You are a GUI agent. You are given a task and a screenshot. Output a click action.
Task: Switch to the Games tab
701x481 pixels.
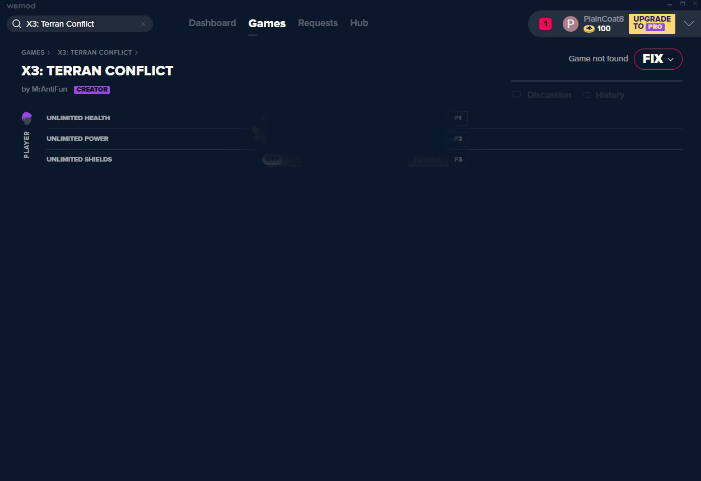pos(267,23)
